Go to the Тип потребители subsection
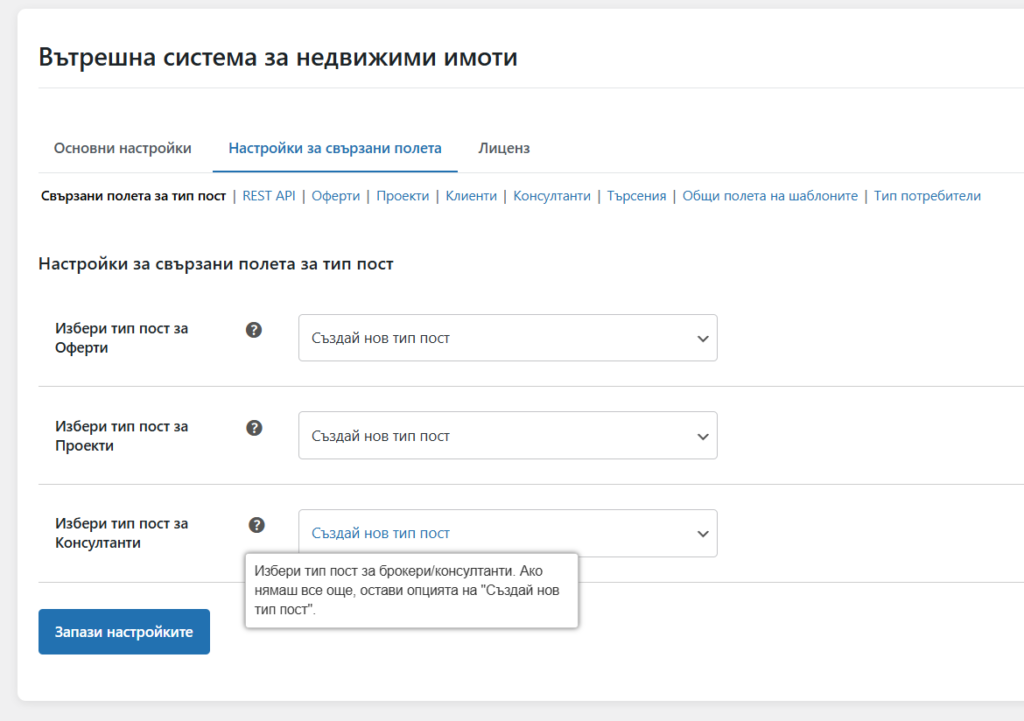The height and width of the screenshot is (721, 1024). coord(927,196)
